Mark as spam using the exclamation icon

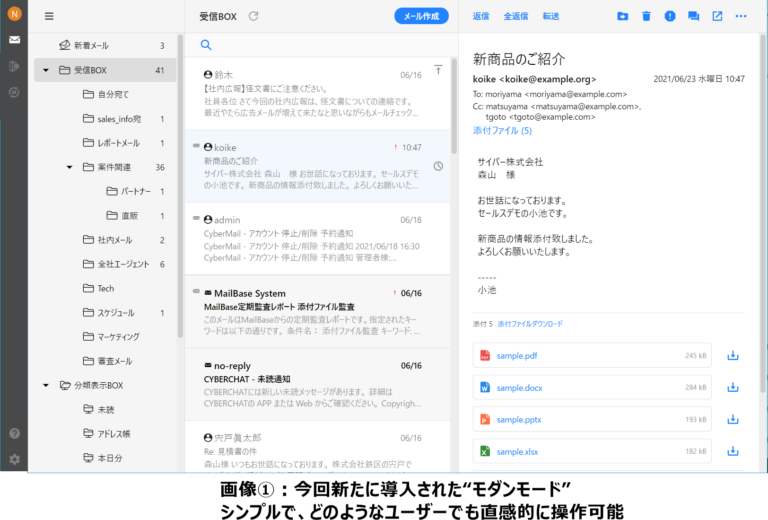pos(670,16)
